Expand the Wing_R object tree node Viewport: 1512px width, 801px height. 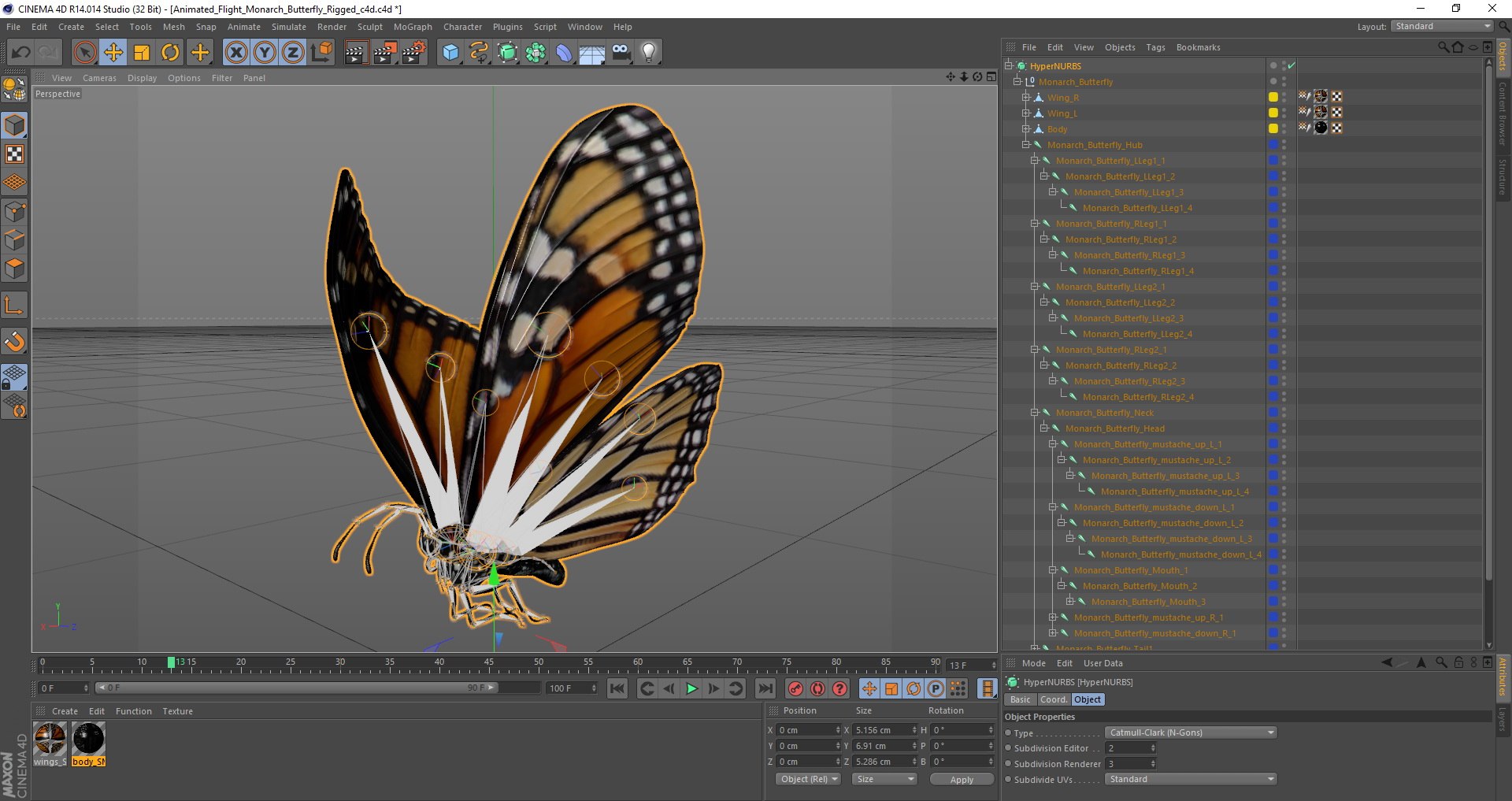click(x=1025, y=97)
